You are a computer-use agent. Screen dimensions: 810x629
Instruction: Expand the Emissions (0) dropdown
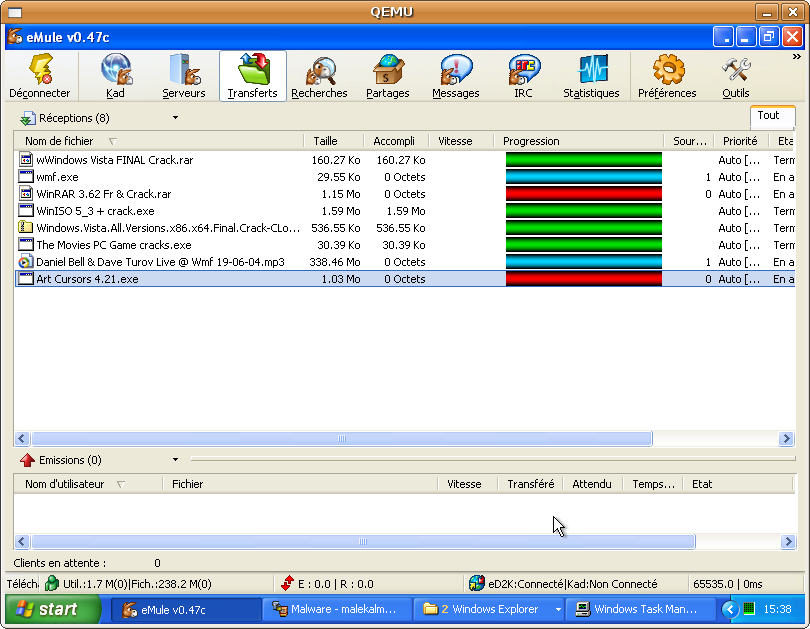[x=175, y=460]
